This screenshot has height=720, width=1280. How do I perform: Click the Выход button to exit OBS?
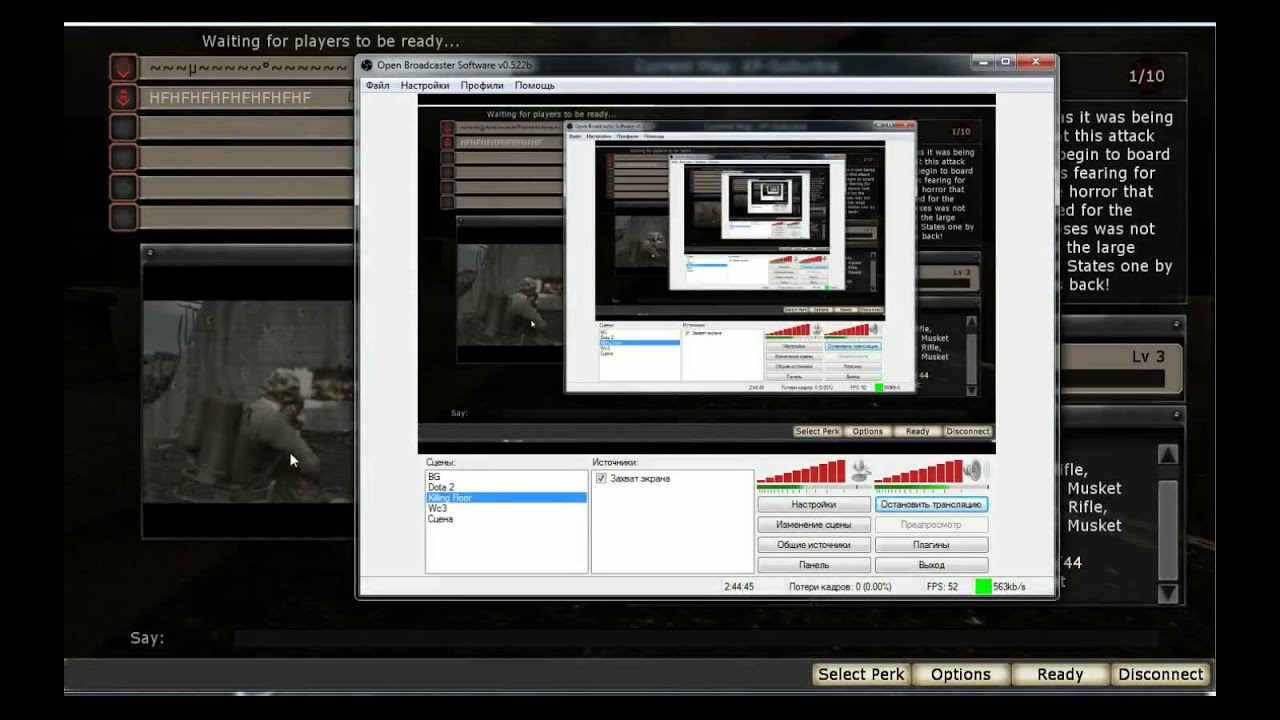[x=931, y=565]
